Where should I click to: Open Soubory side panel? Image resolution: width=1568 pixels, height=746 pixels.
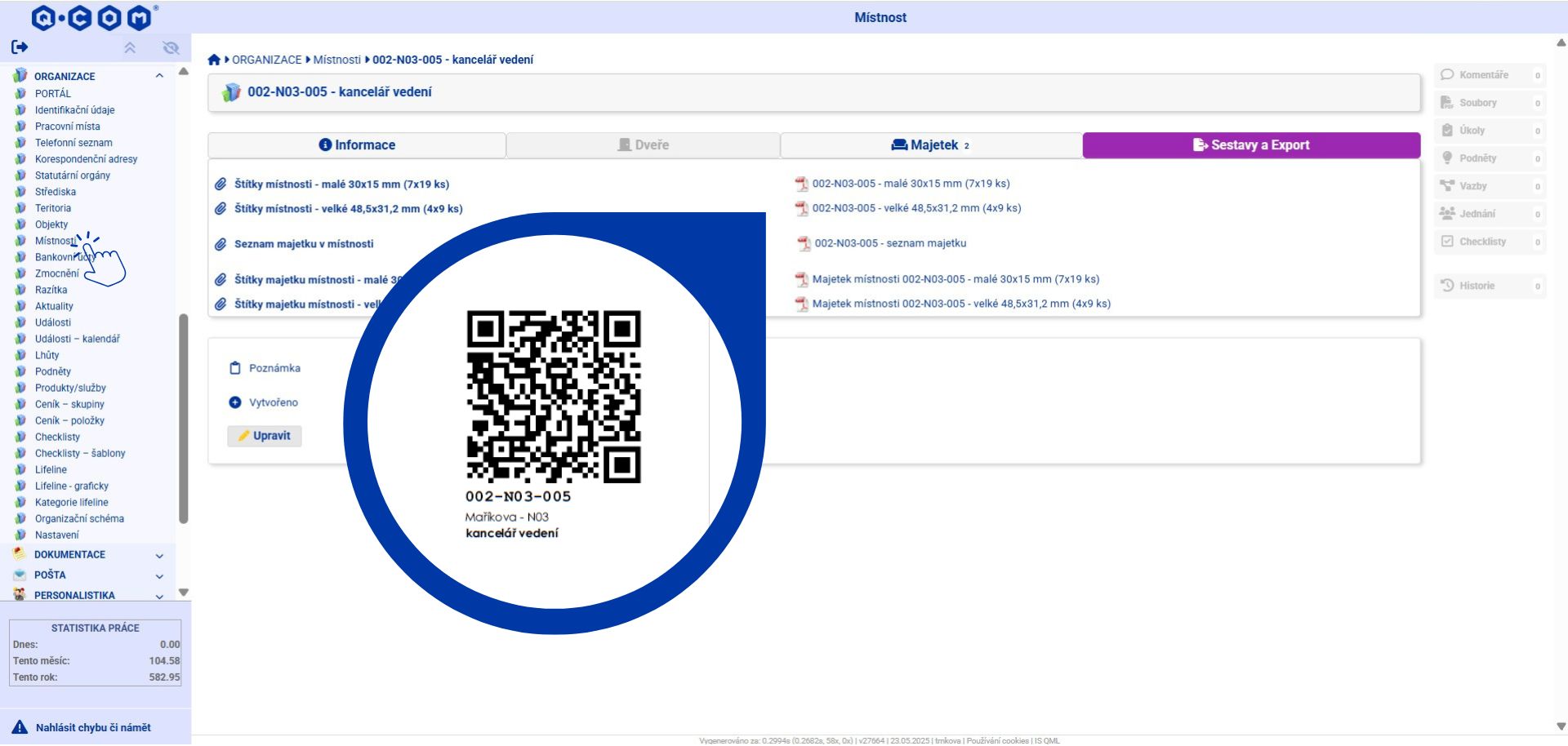pos(1490,103)
